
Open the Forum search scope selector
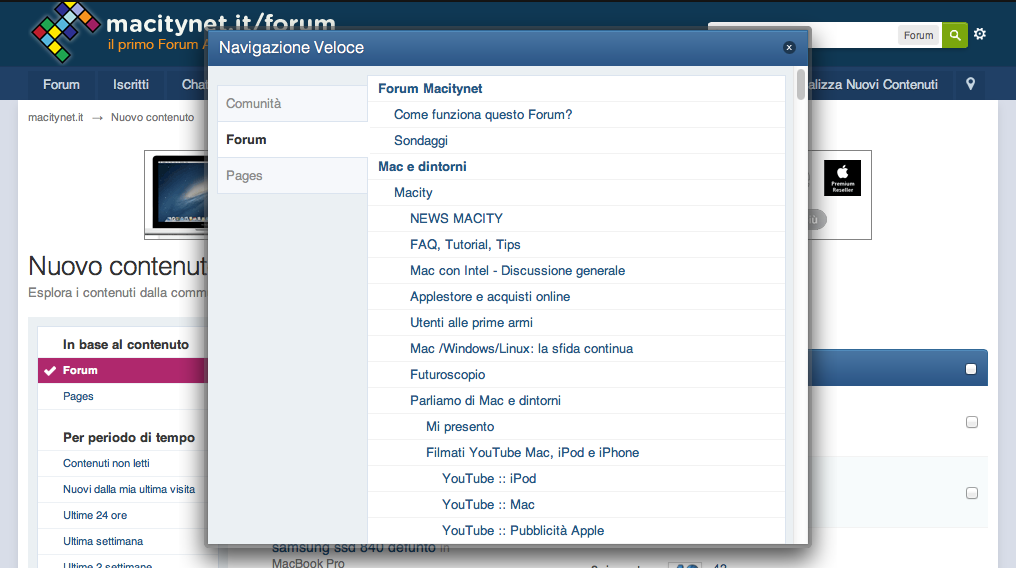918,35
